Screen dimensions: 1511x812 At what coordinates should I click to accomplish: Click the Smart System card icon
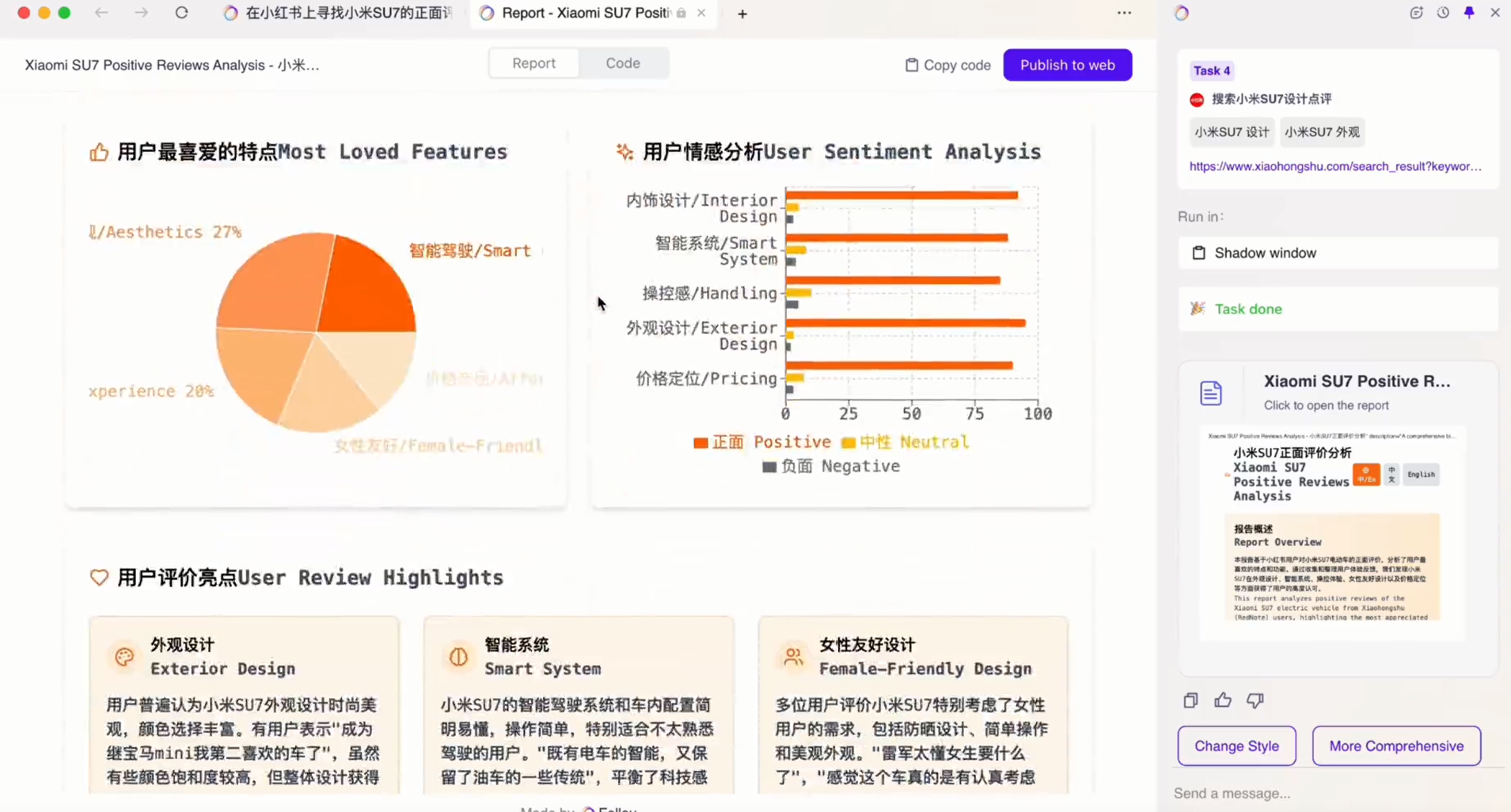pos(458,657)
